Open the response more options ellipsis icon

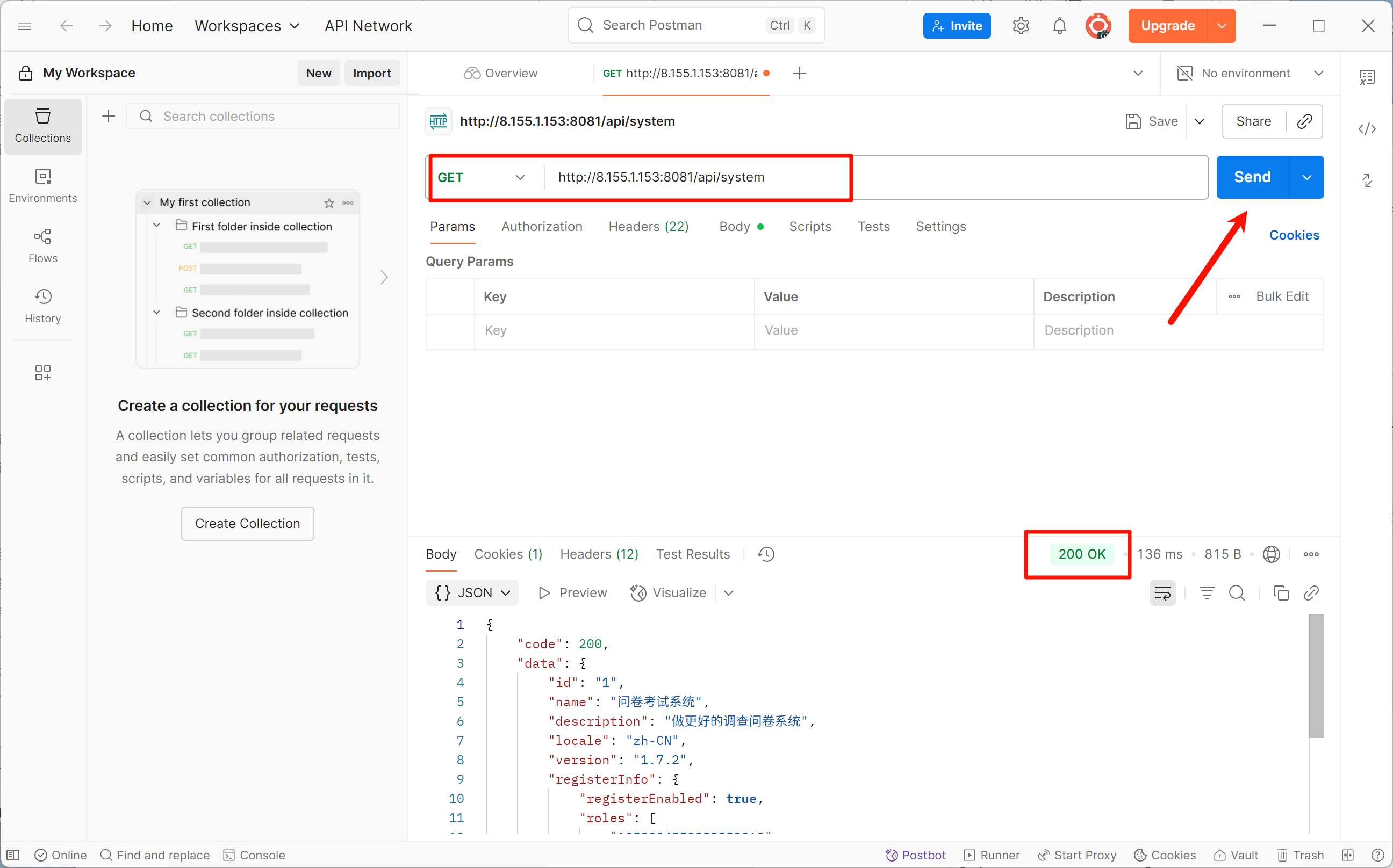1311,554
